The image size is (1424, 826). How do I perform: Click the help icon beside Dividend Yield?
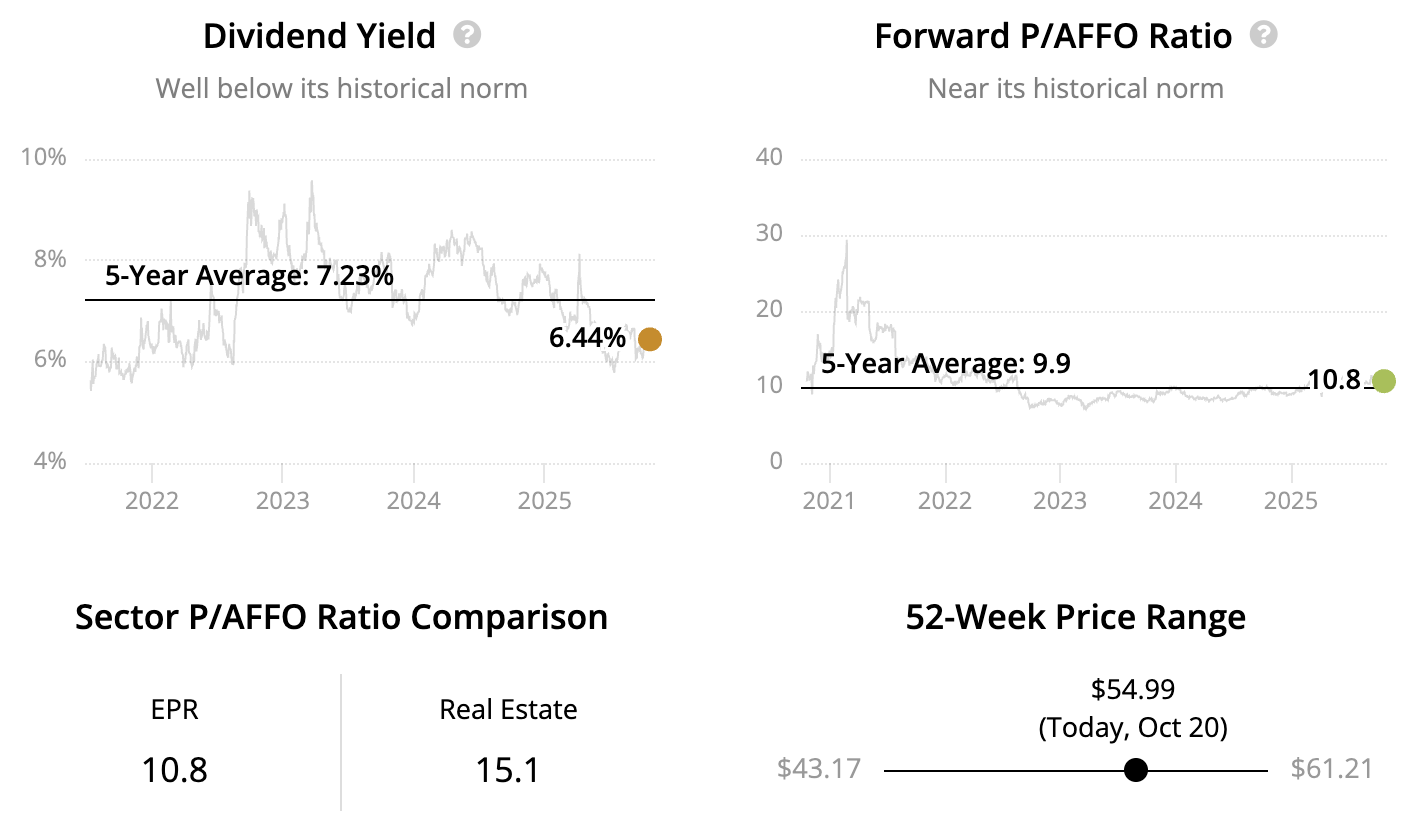point(467,36)
